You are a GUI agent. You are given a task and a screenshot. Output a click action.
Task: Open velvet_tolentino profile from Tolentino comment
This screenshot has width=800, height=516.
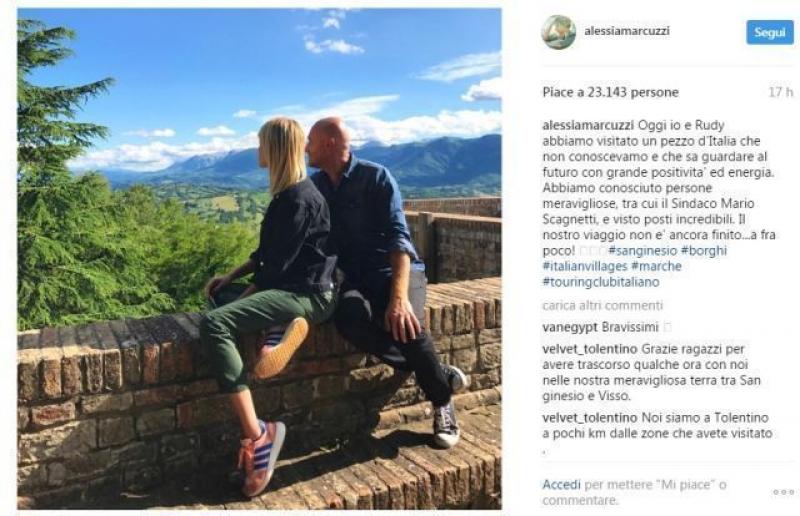click(x=590, y=418)
